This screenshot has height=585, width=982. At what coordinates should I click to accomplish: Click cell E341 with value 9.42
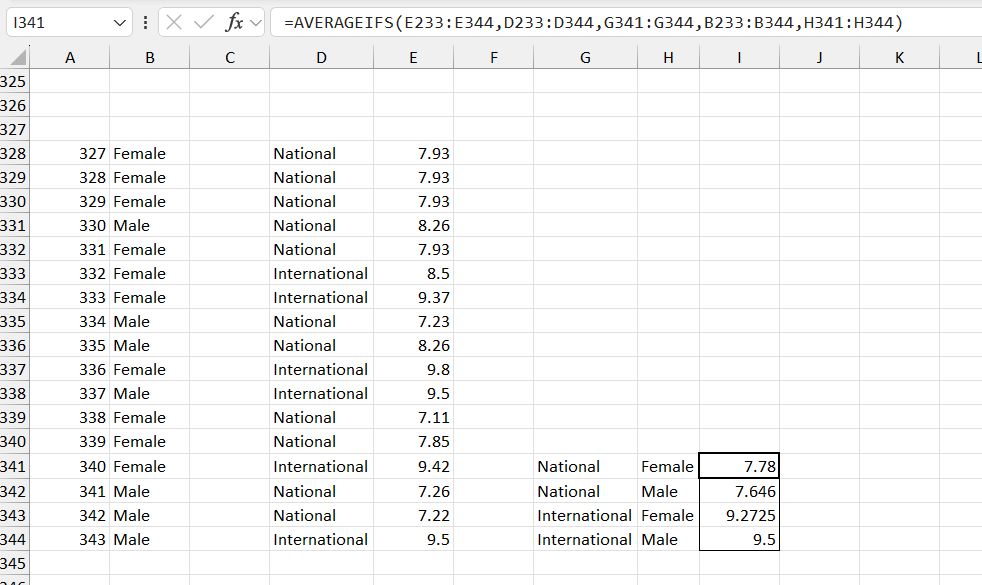pos(413,467)
